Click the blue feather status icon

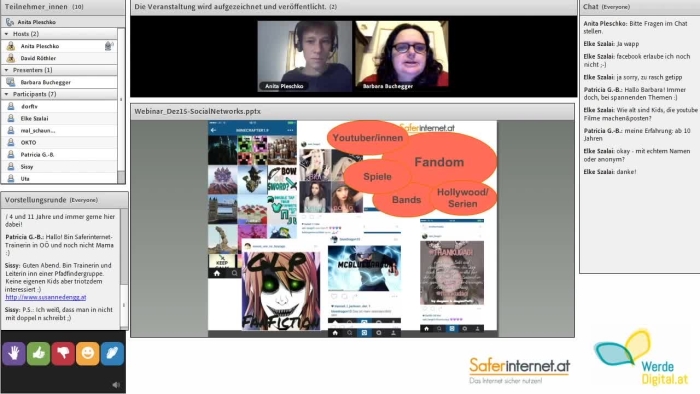(x=112, y=353)
